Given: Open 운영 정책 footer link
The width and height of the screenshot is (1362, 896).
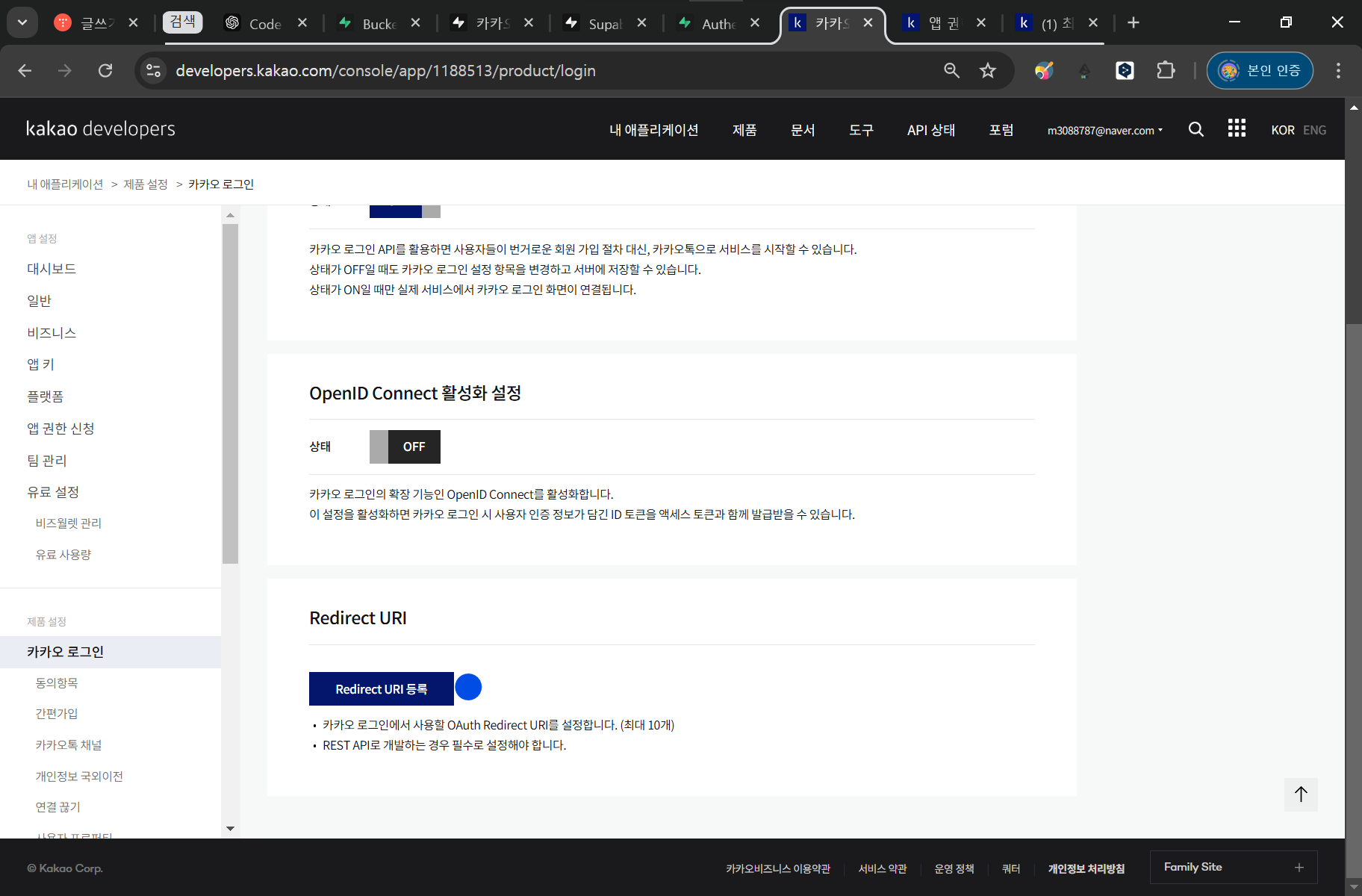Looking at the screenshot, I should (x=954, y=868).
